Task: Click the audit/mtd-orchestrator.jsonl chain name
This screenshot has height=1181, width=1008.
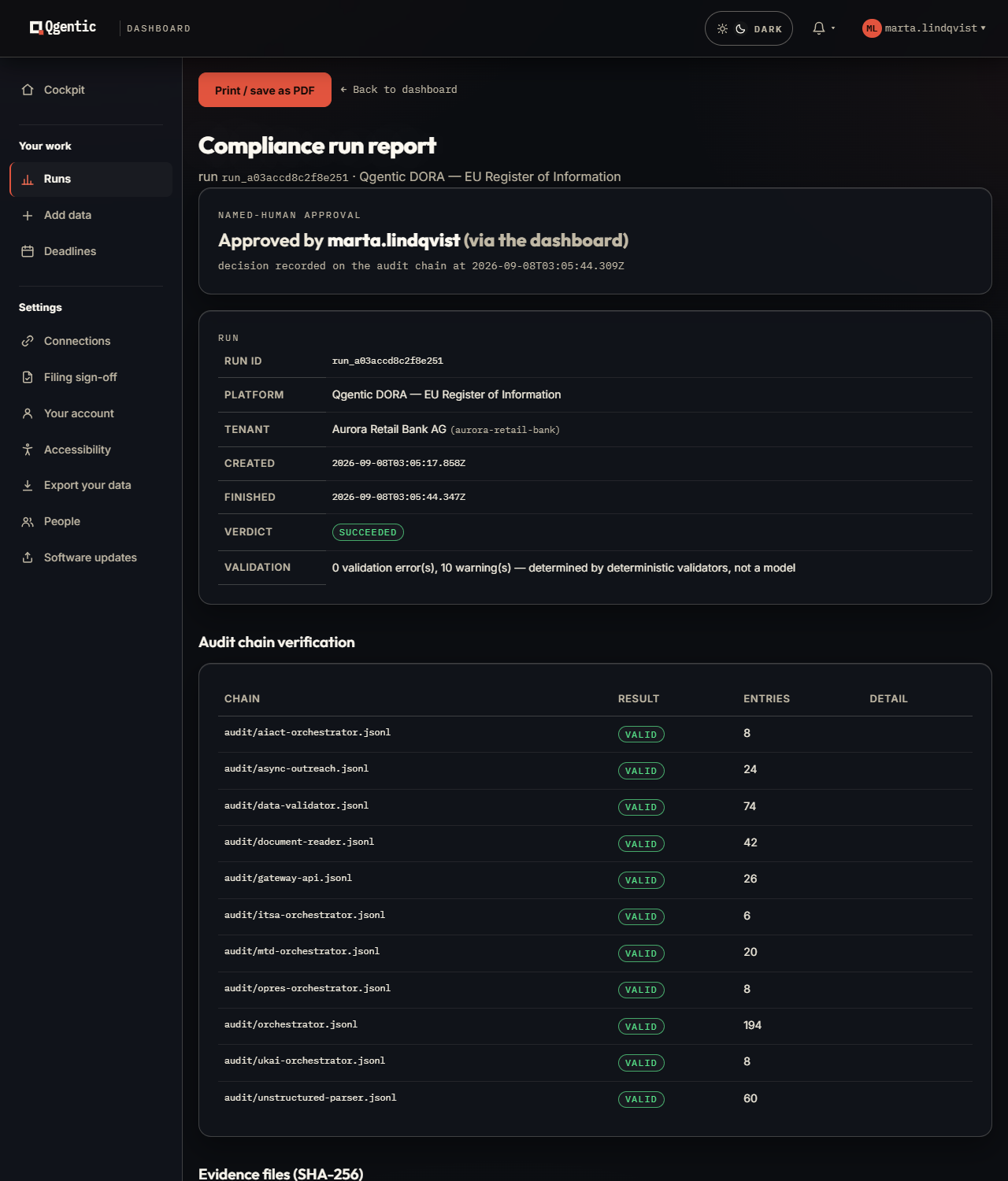Action: 302,952
